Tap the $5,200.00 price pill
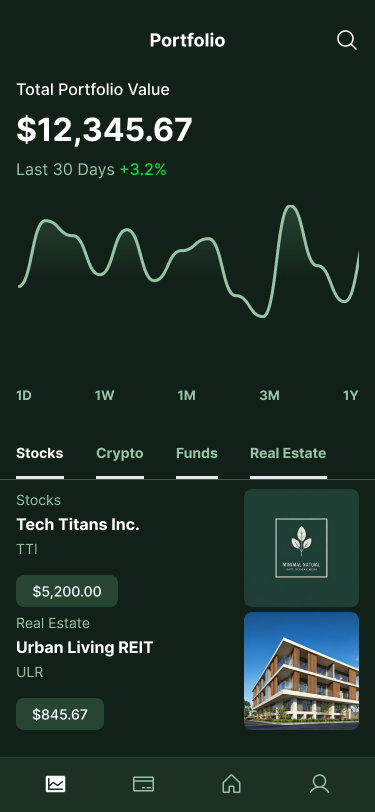 pyautogui.click(x=67, y=591)
